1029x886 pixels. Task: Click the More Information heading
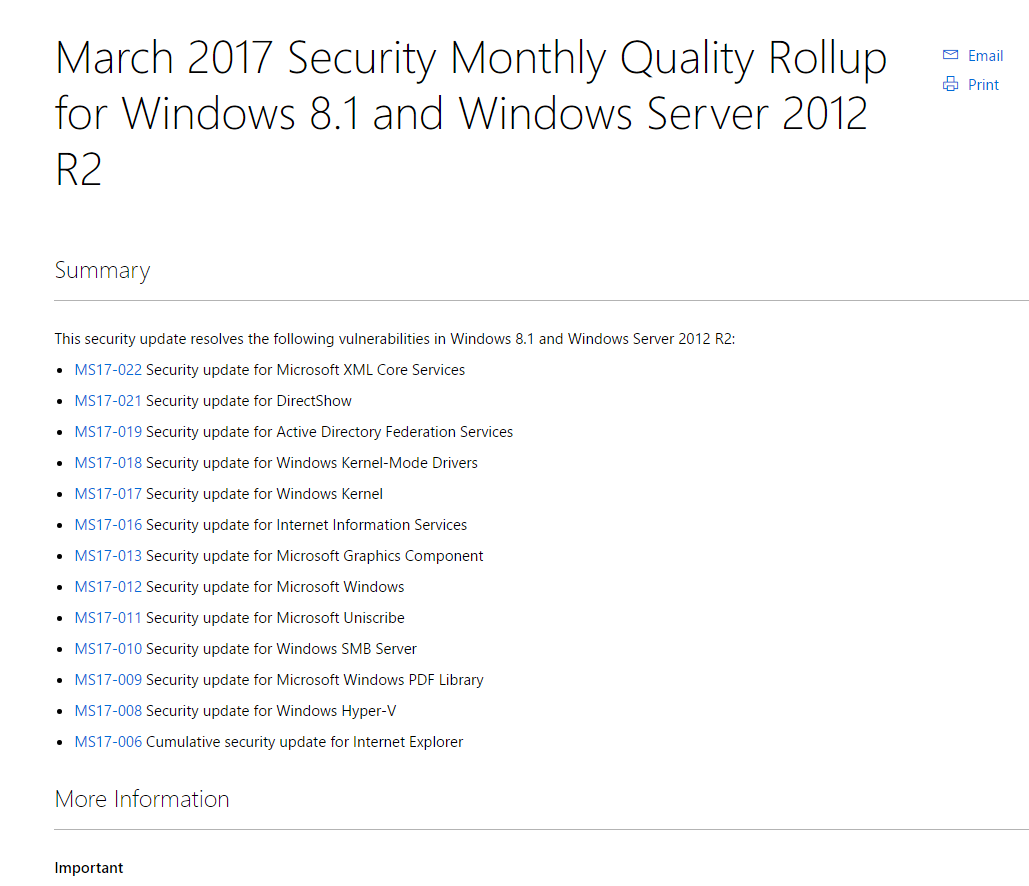click(142, 799)
